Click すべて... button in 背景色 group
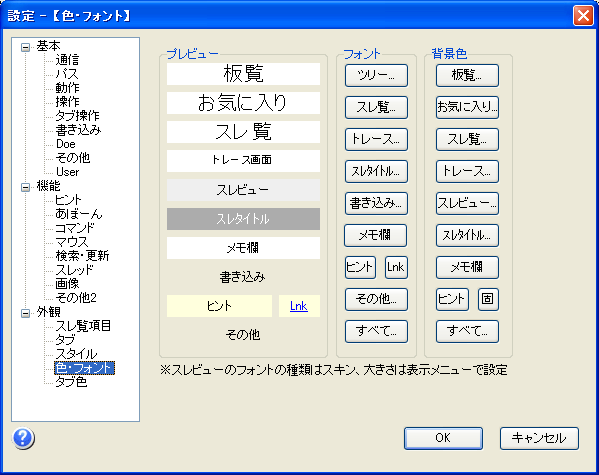This screenshot has height=475, width=599. (467, 331)
